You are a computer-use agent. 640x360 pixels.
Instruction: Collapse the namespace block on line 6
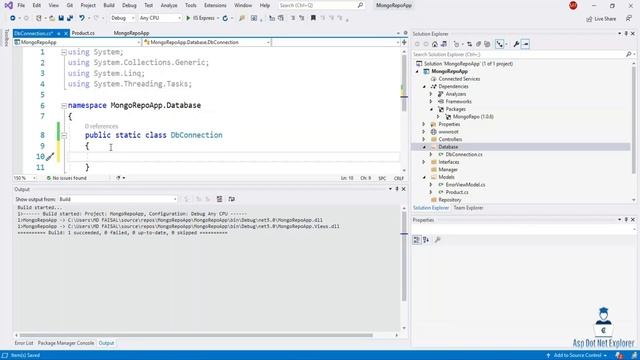[x=64, y=106]
